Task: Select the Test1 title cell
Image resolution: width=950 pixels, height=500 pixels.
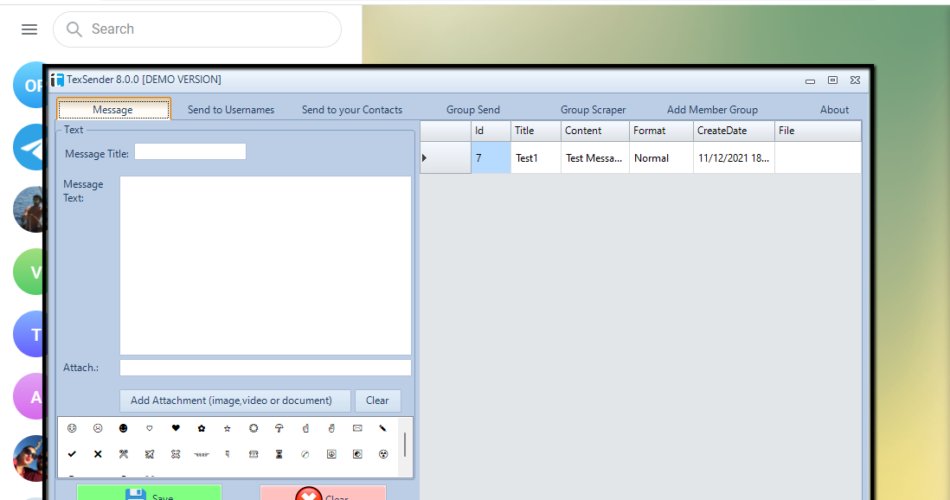Action: click(x=536, y=158)
